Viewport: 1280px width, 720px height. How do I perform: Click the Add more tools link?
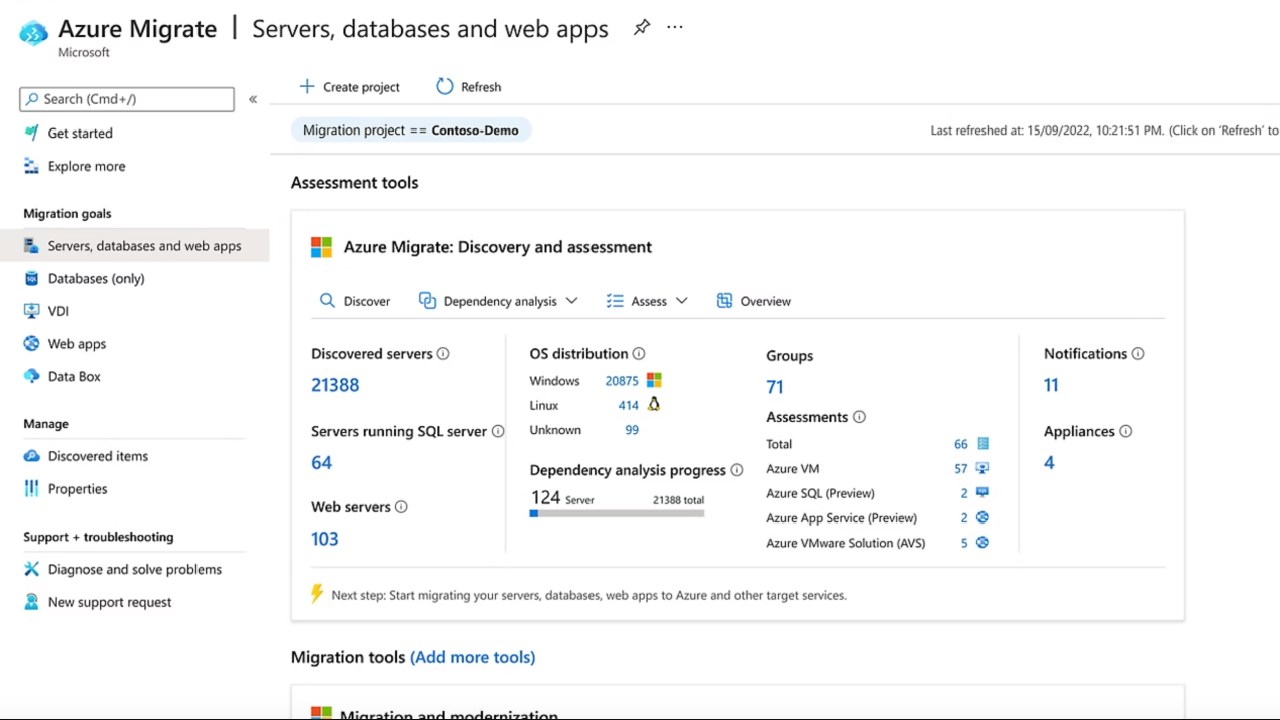coord(472,657)
